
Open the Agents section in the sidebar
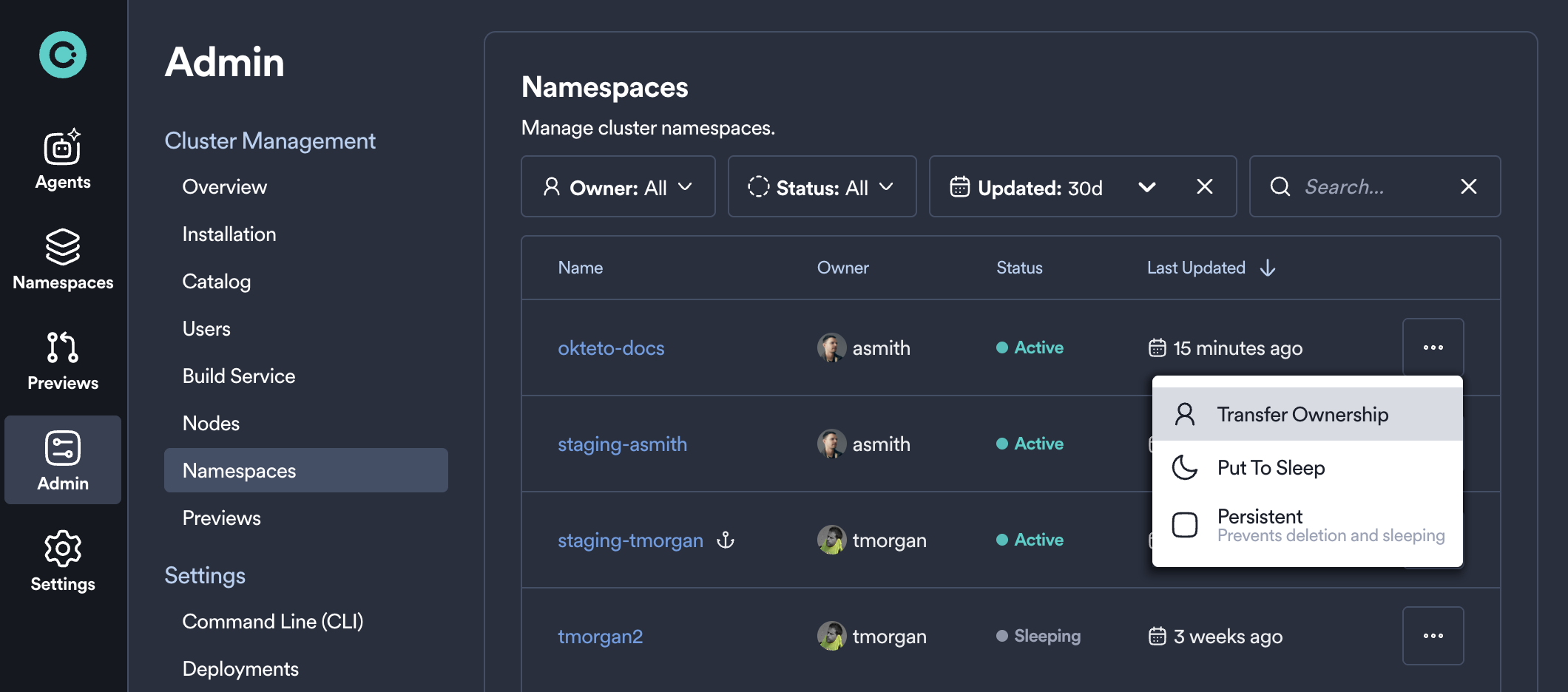pyautogui.click(x=63, y=159)
